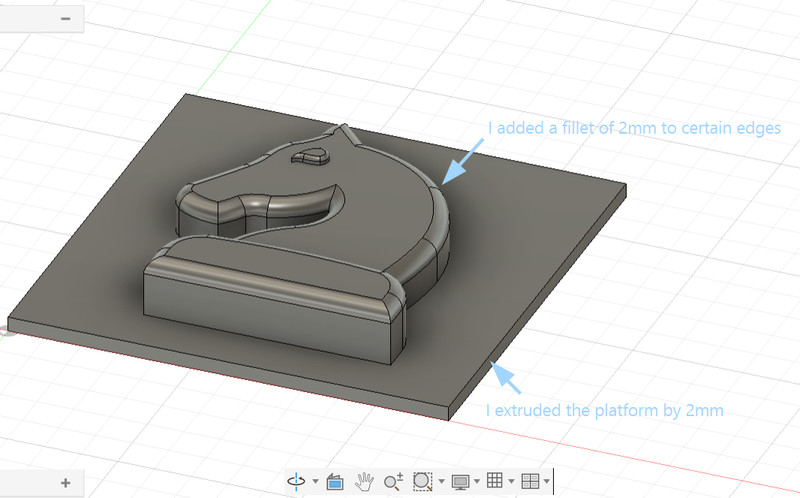
Task: Open the Display Settings monitor icon
Action: tap(460, 482)
